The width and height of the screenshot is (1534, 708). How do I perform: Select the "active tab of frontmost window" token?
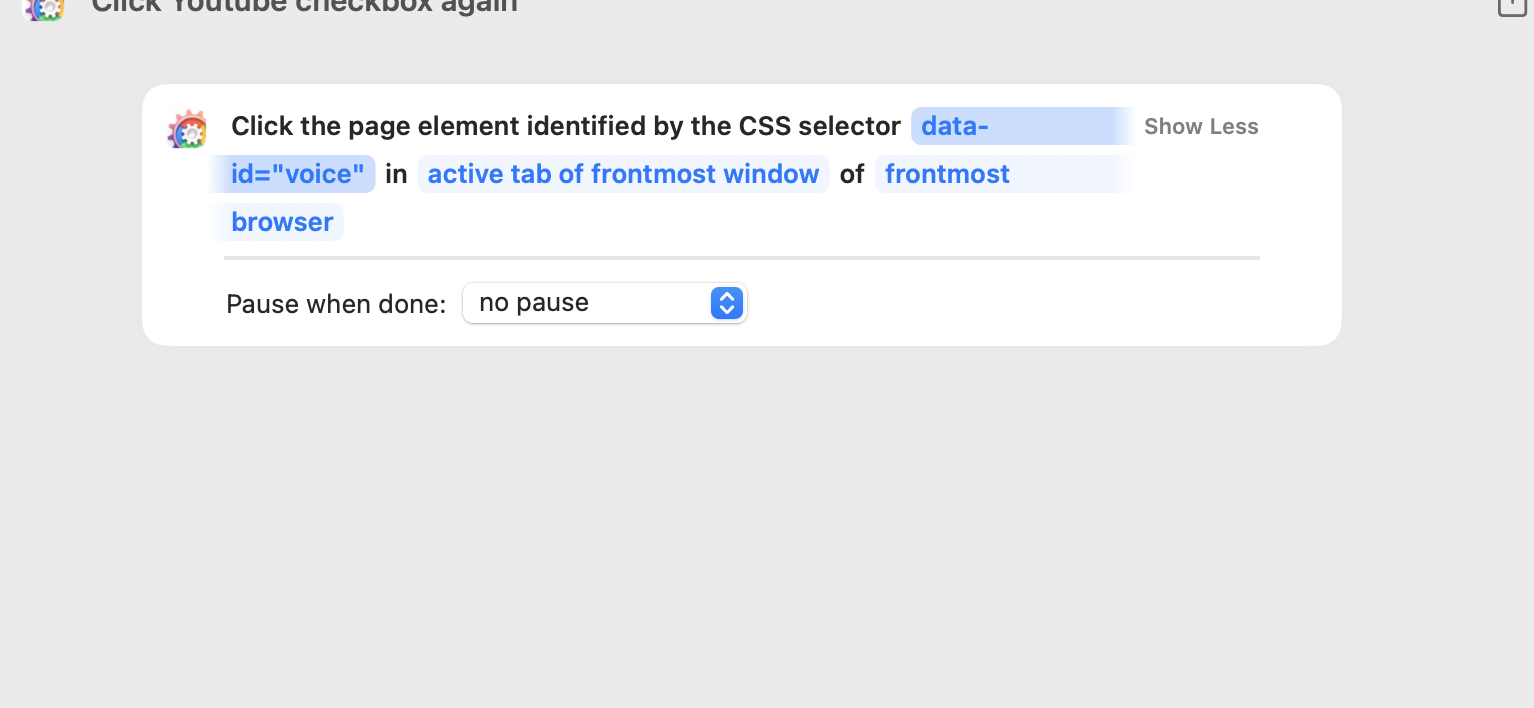[623, 174]
